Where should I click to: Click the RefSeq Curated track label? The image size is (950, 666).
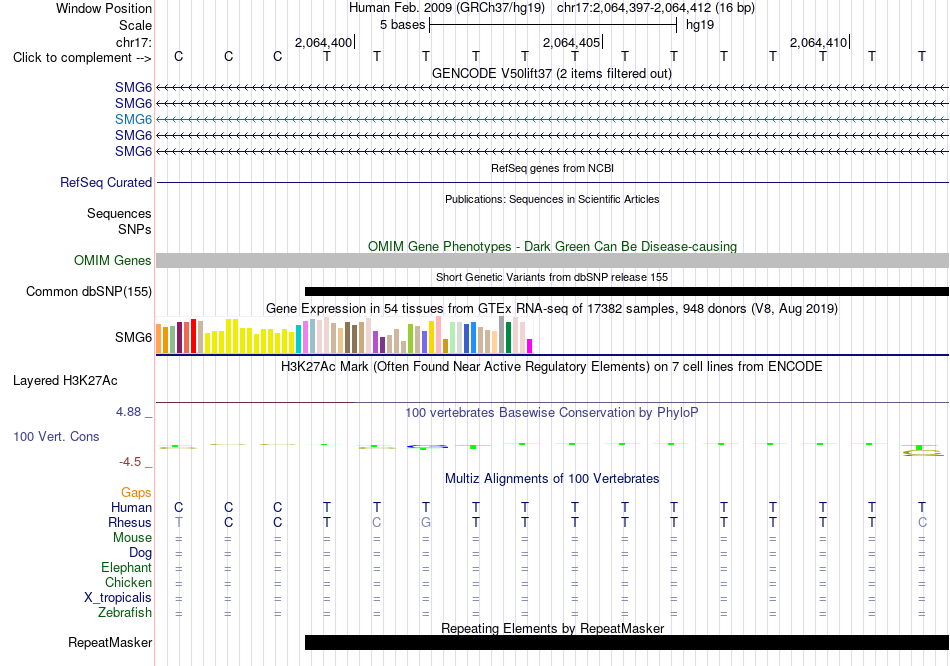point(106,182)
